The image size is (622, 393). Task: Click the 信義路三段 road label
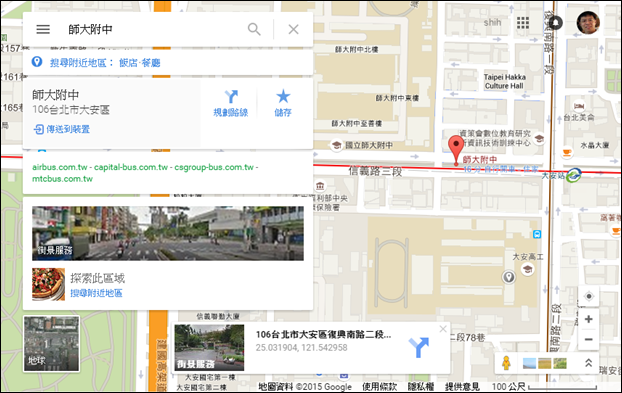(x=375, y=171)
